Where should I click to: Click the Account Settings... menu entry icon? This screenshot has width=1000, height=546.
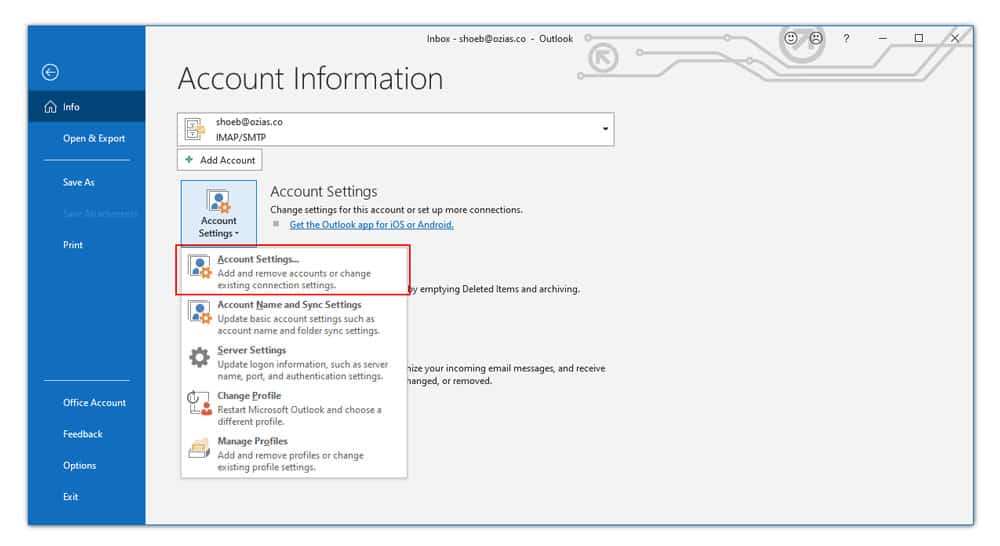click(x=200, y=267)
